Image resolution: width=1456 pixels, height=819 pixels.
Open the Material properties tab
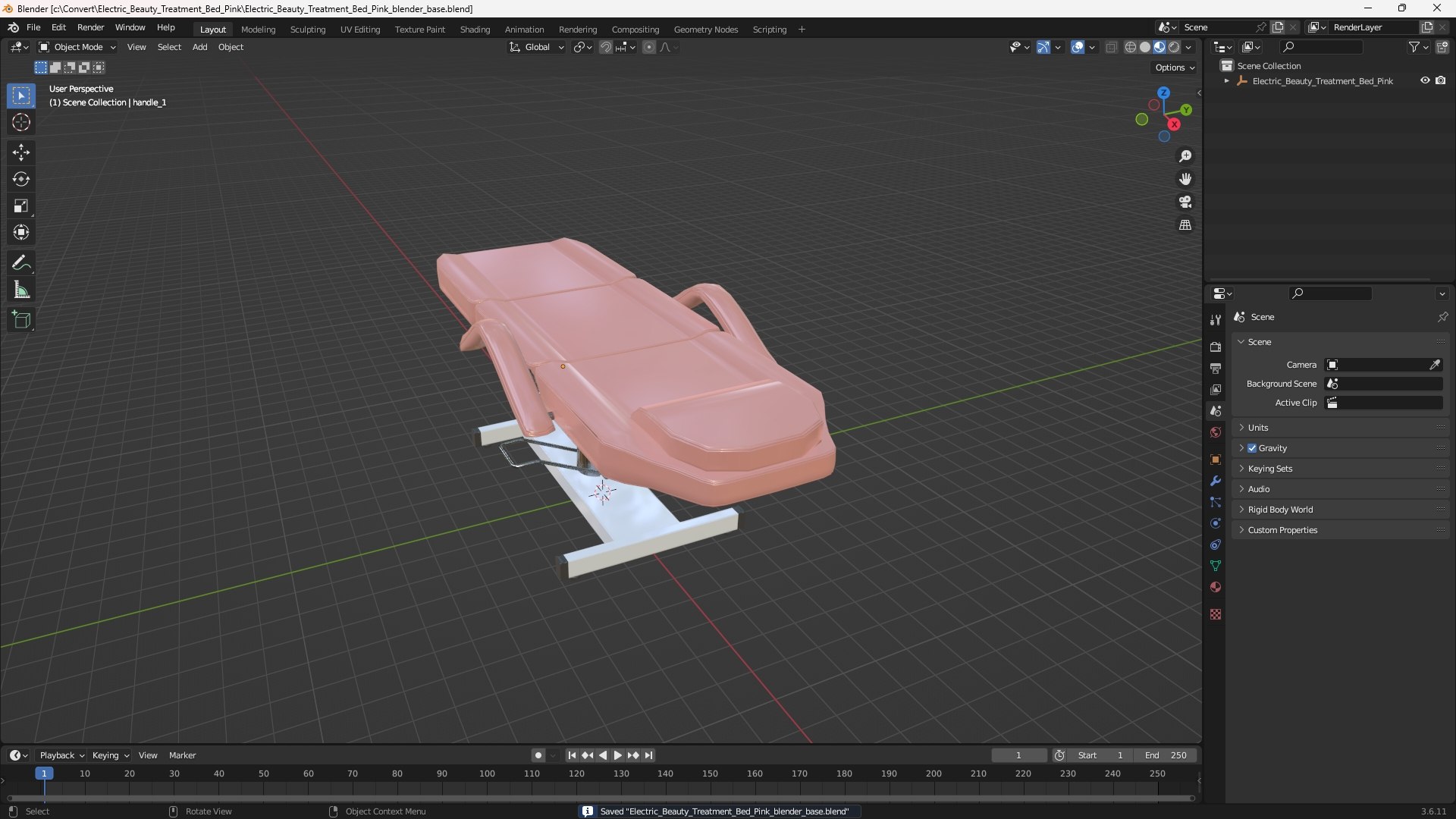(1216, 587)
